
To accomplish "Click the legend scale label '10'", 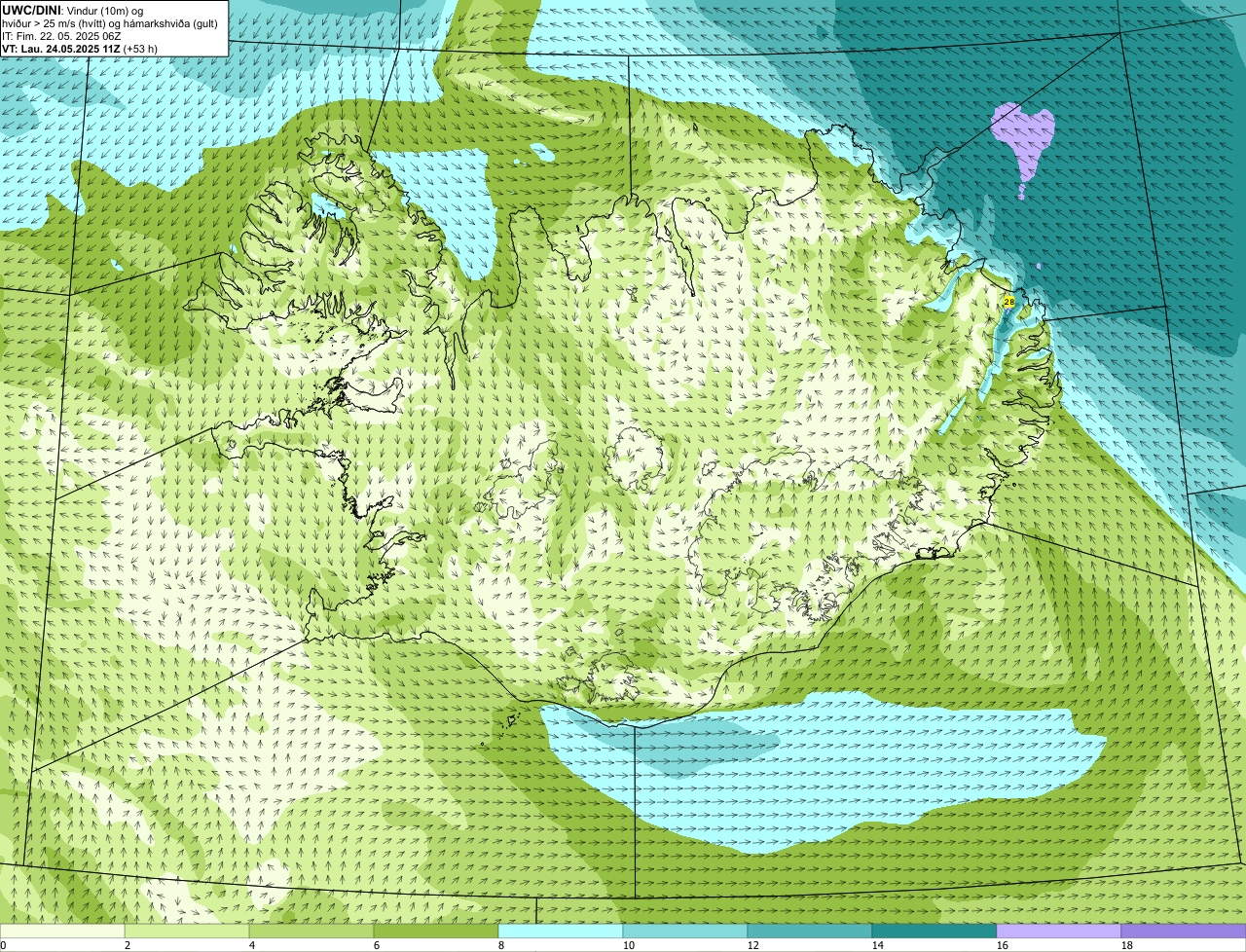I will pyautogui.click(x=629, y=945).
